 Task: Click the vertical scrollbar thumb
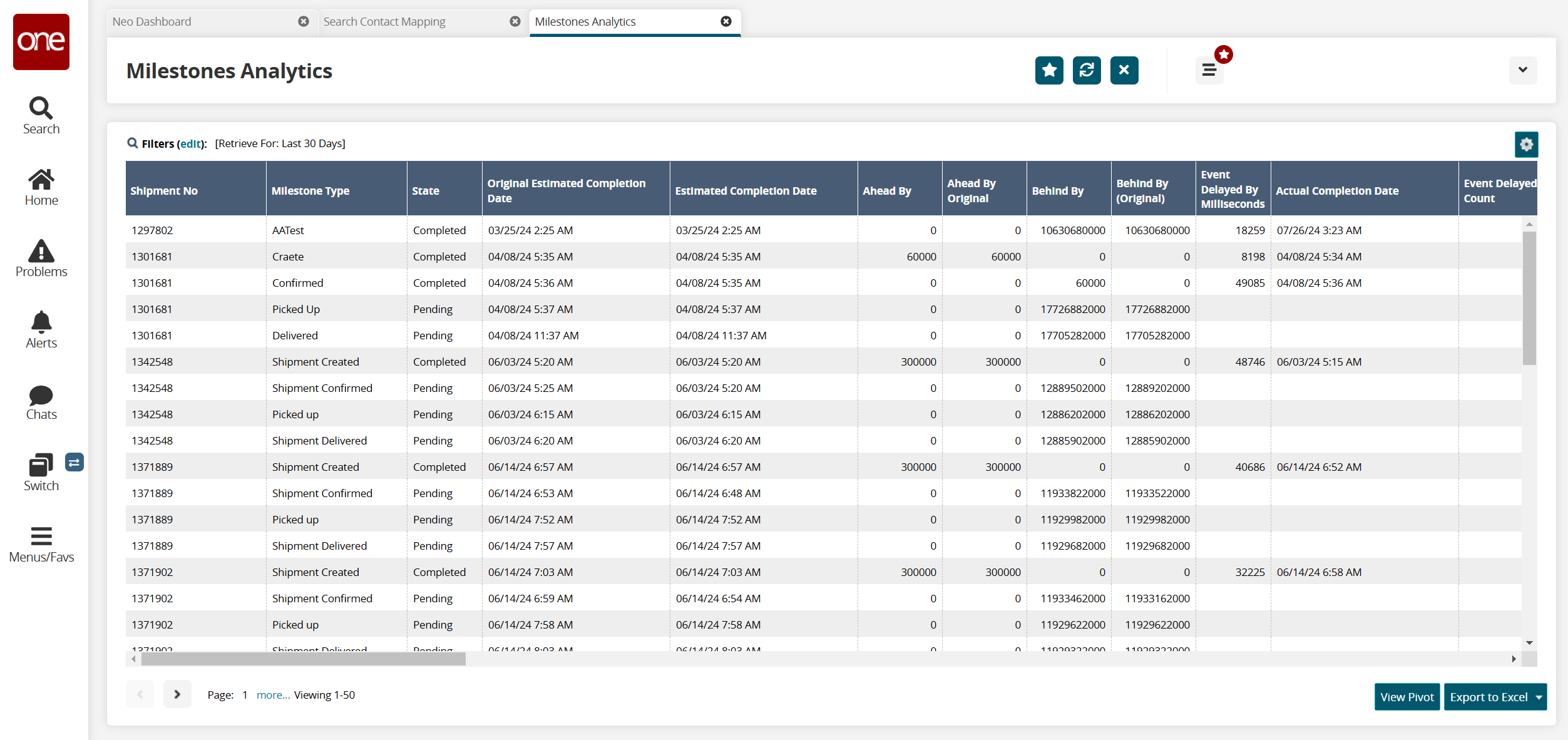(x=1529, y=298)
